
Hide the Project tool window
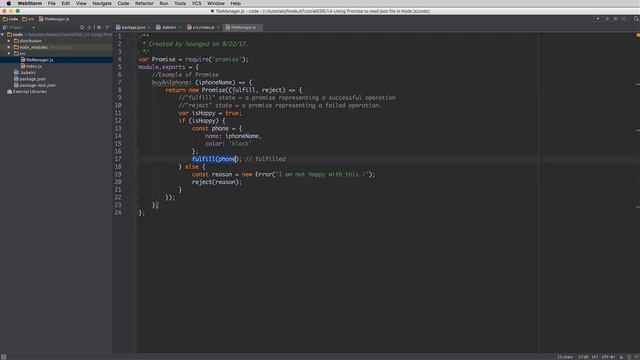107,27
